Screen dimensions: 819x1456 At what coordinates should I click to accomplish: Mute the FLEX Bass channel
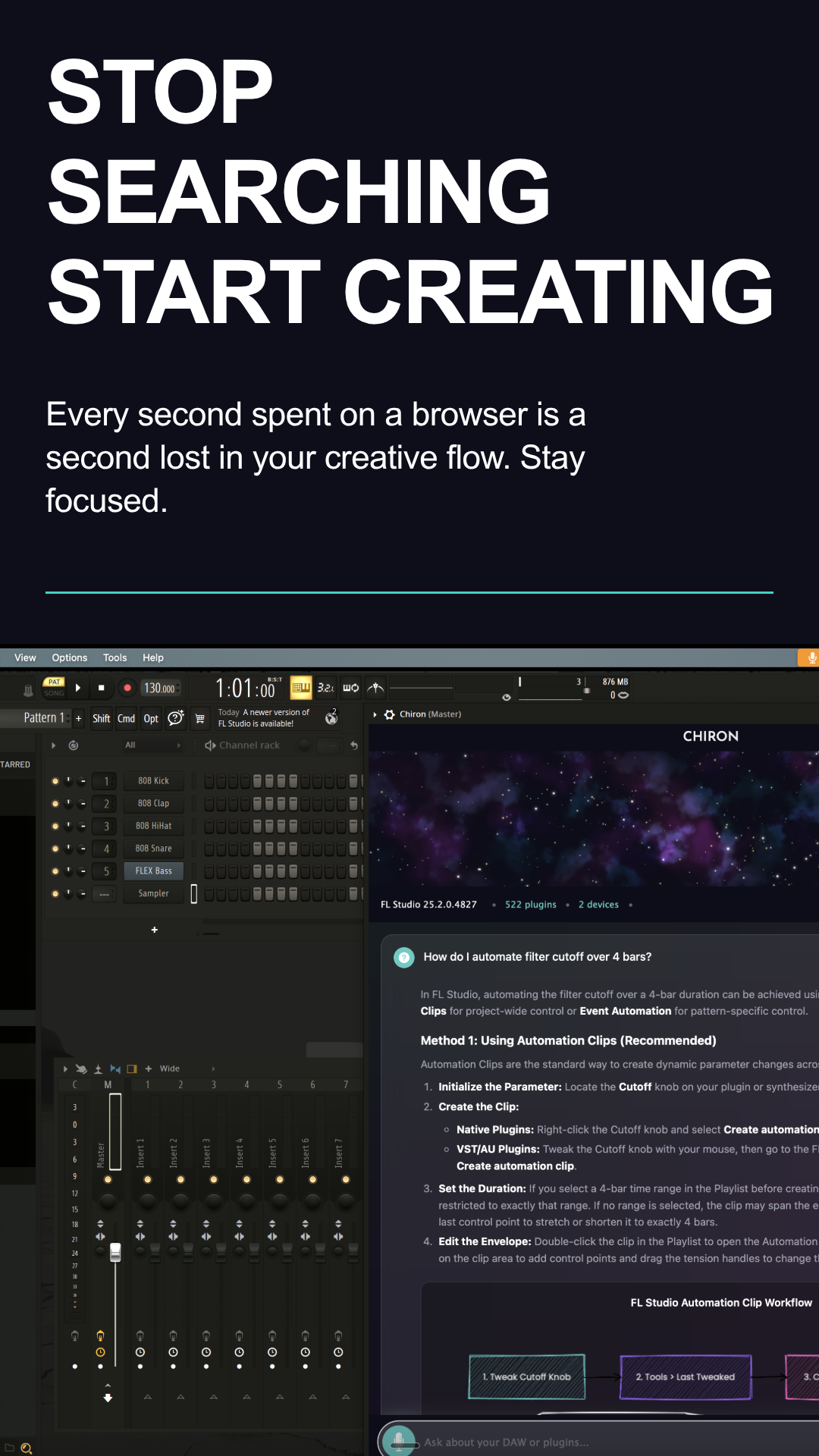tap(55, 871)
